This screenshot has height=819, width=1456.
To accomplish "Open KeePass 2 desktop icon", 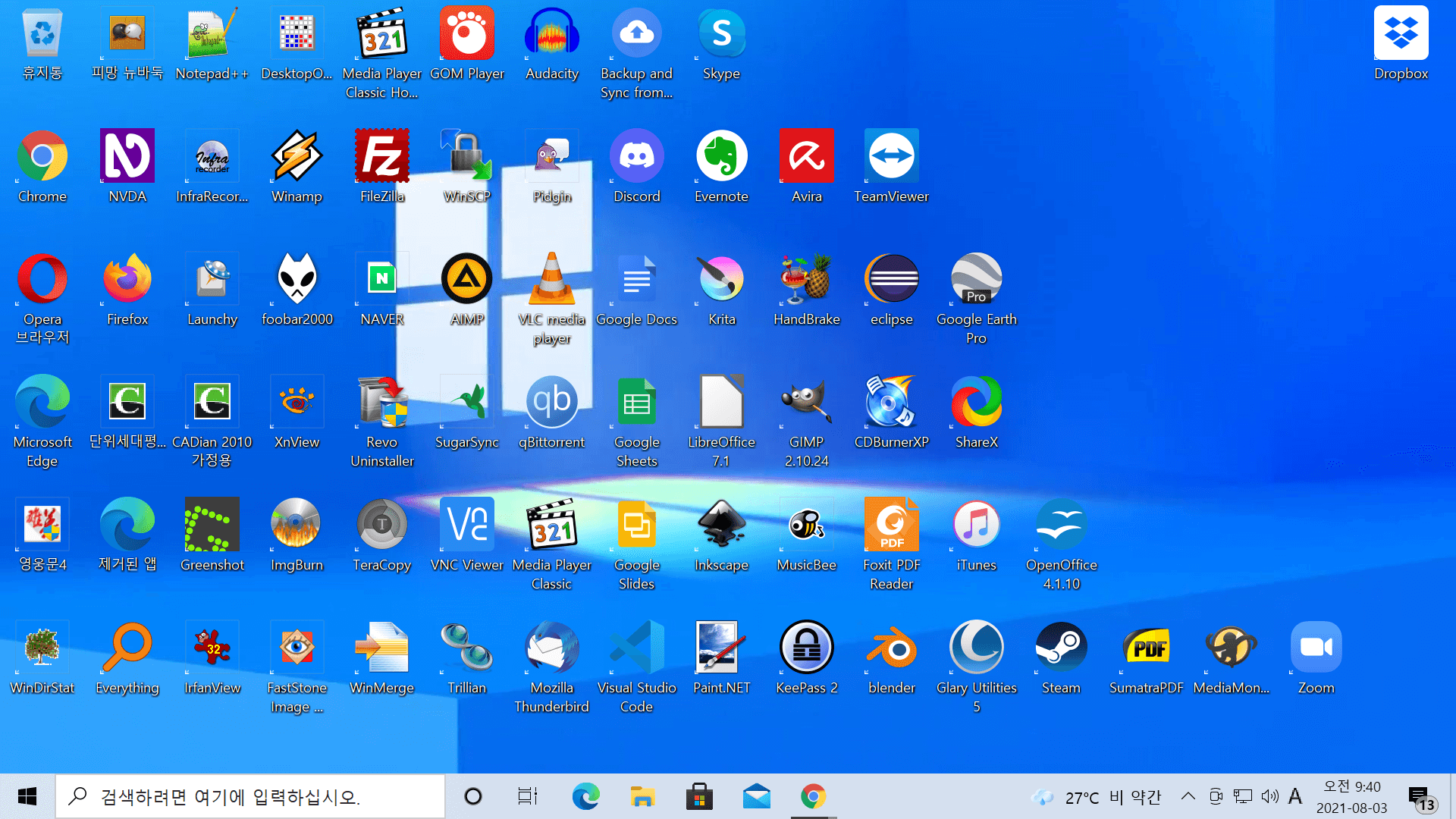I will coord(807,658).
